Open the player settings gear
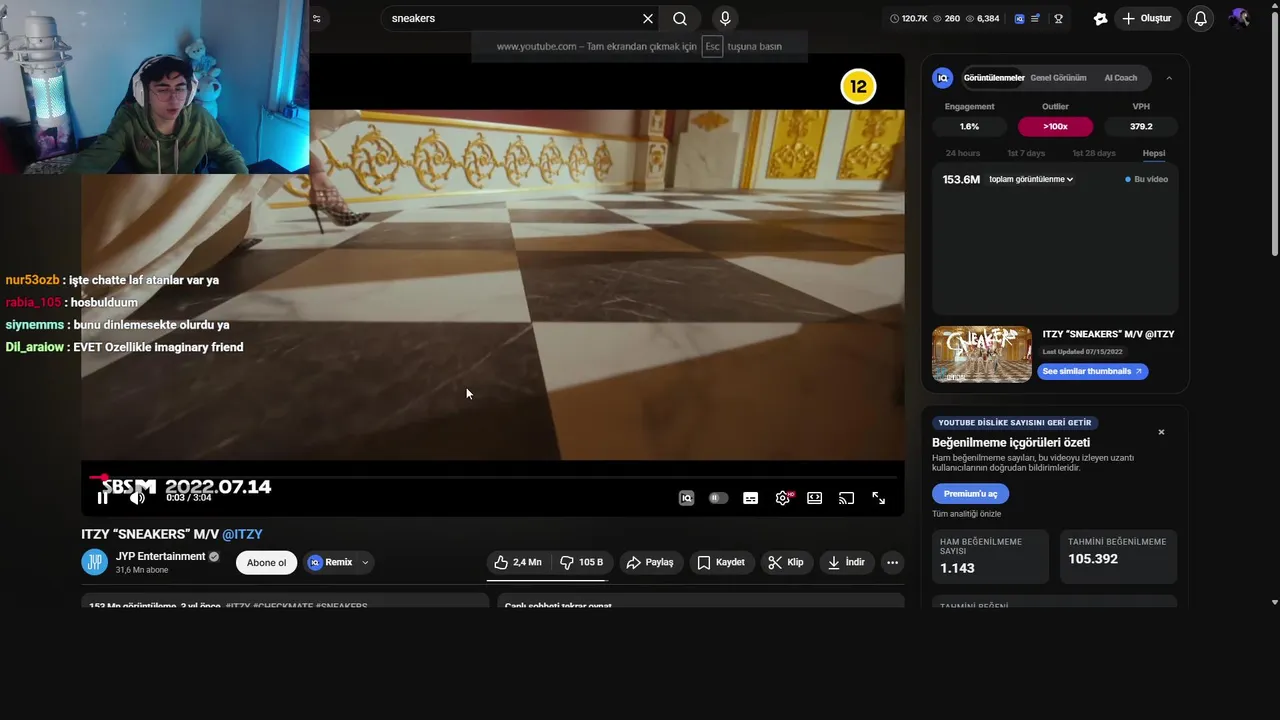Viewport: 1280px width, 720px height. pyautogui.click(x=783, y=498)
